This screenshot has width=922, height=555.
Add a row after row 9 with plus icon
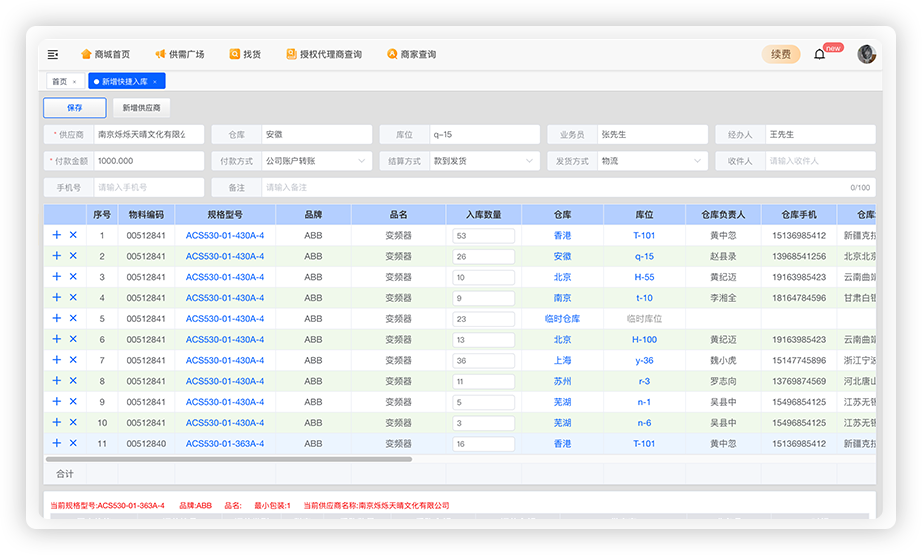[x=56, y=402]
